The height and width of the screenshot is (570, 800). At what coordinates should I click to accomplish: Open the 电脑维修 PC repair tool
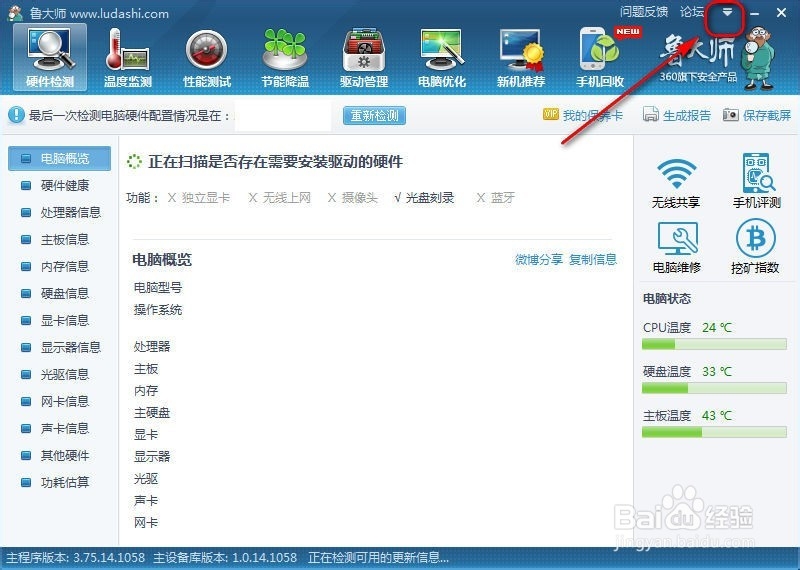[x=677, y=247]
